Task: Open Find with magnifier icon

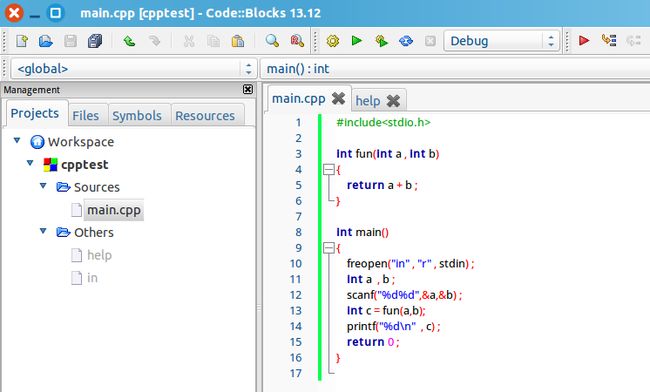Action: (x=272, y=41)
